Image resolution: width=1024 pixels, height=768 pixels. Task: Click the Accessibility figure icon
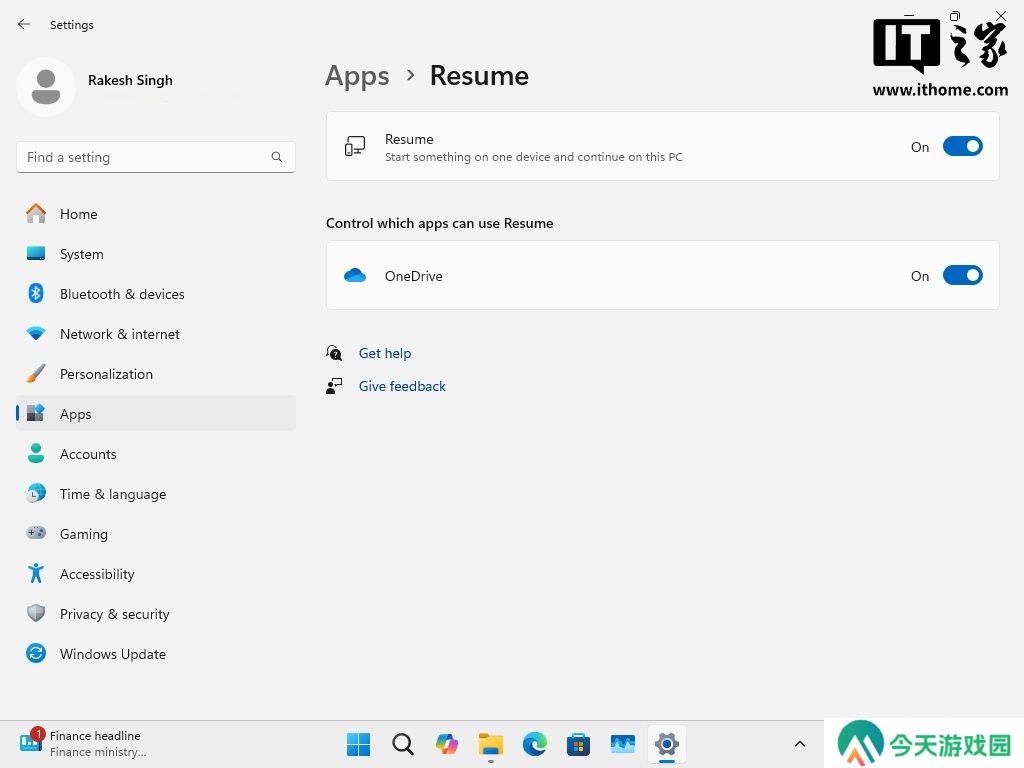[36, 573]
